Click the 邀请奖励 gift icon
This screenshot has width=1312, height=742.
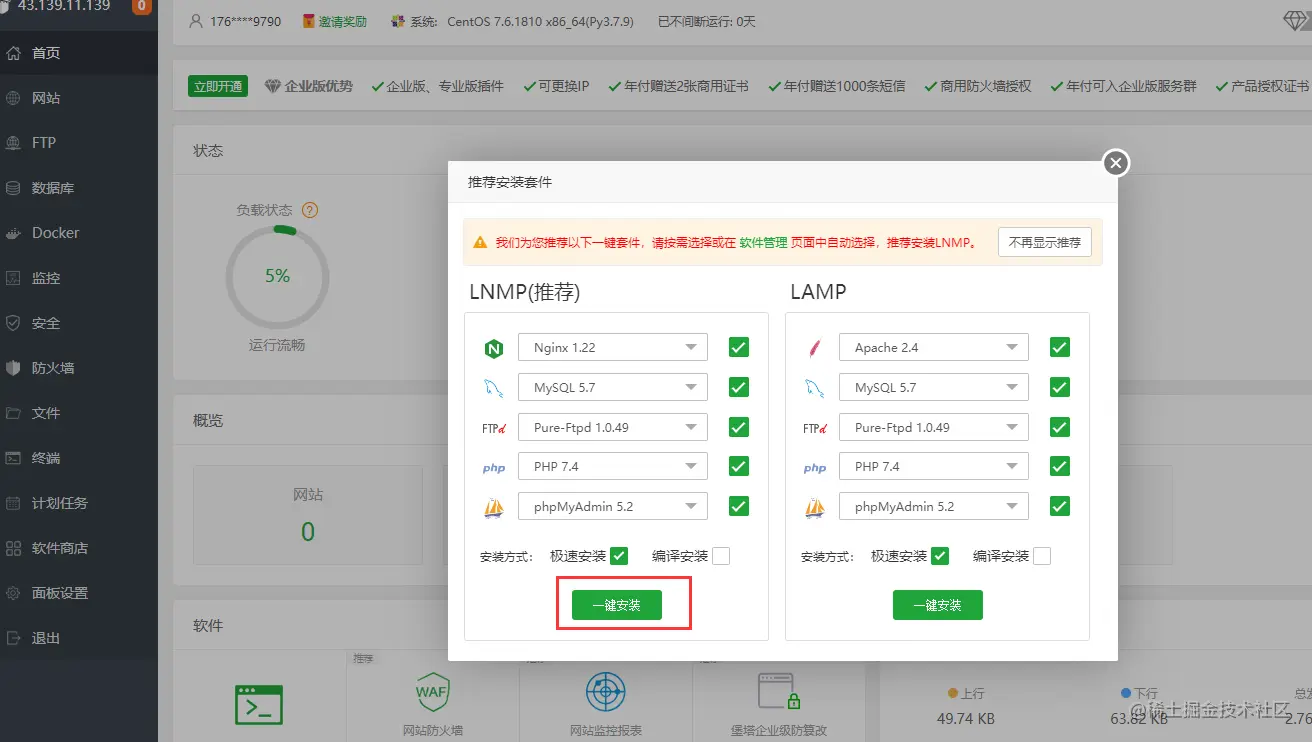tap(308, 21)
